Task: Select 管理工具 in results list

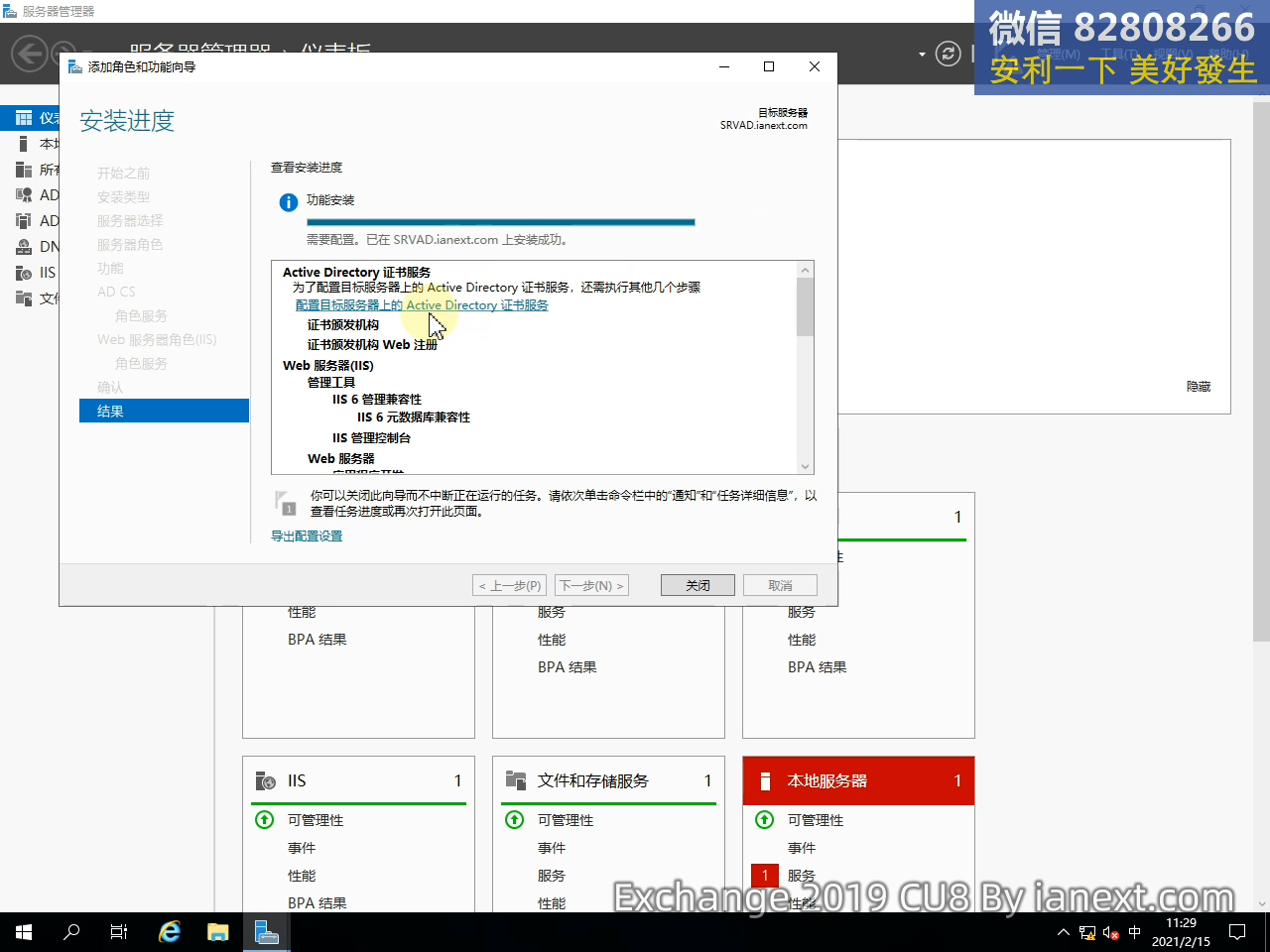Action: 330,382
